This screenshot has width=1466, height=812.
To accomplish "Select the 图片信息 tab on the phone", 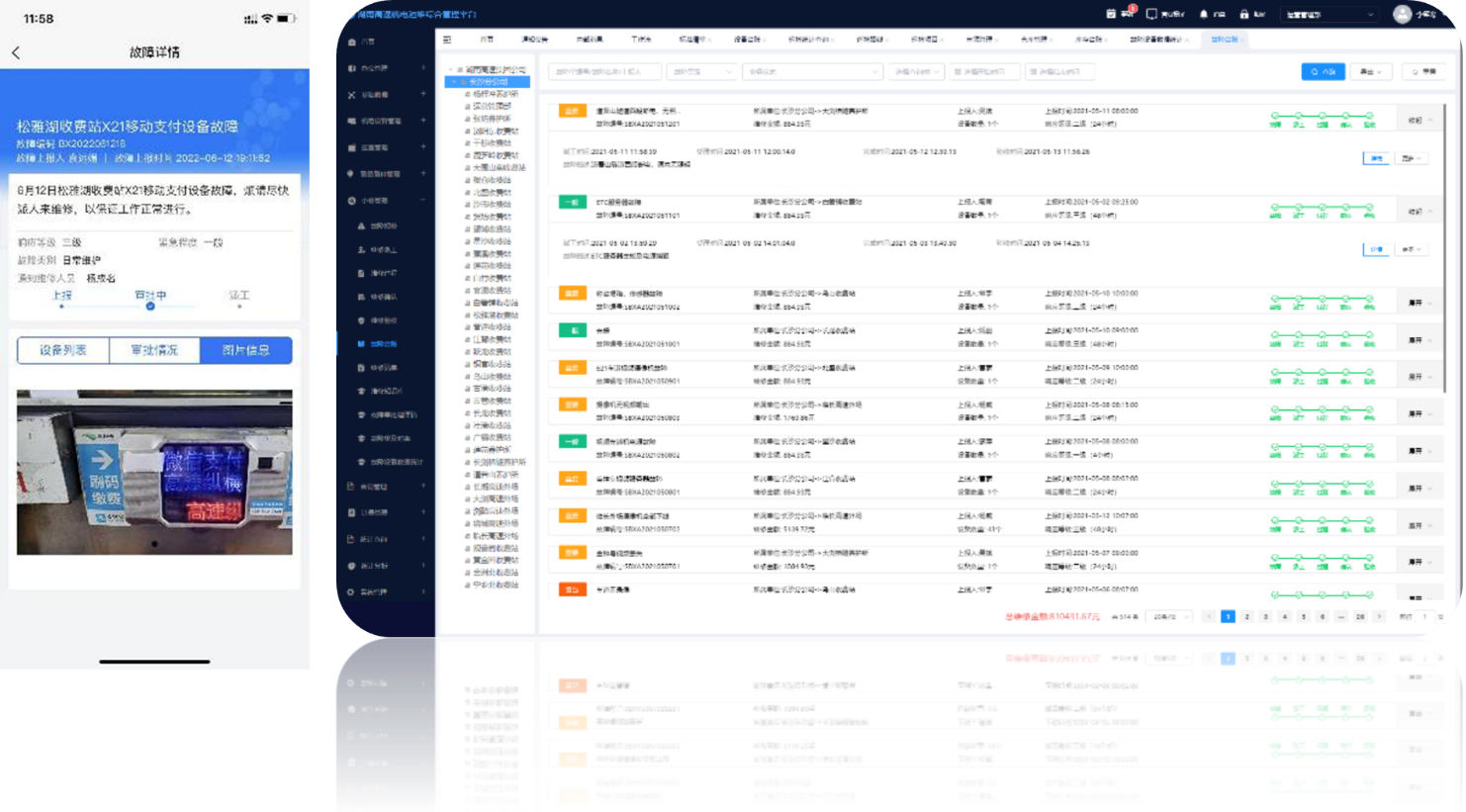I will [246, 350].
